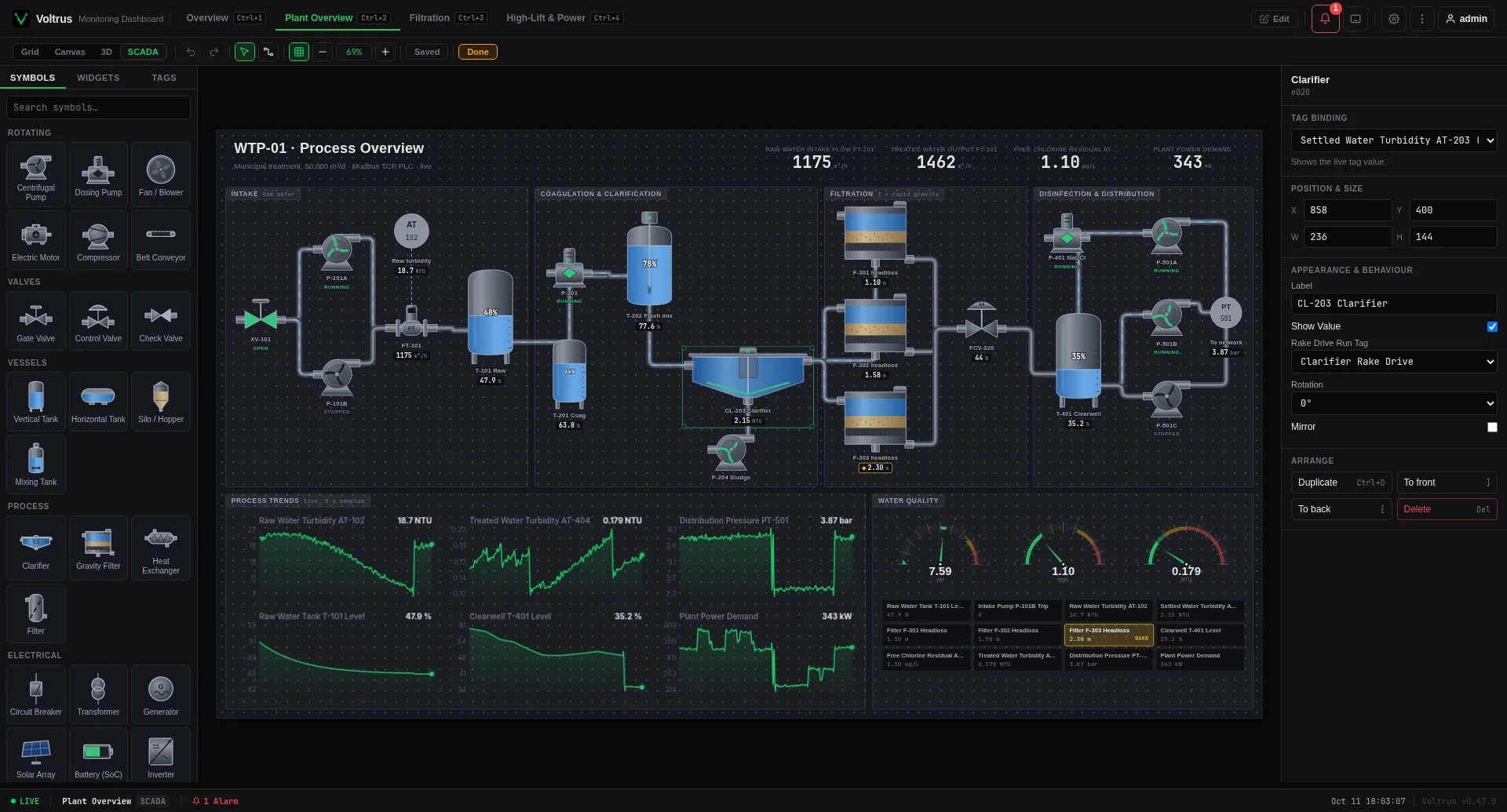Switch to the Overview dashboard tab
1507x812 pixels.
pyautogui.click(x=225, y=17)
